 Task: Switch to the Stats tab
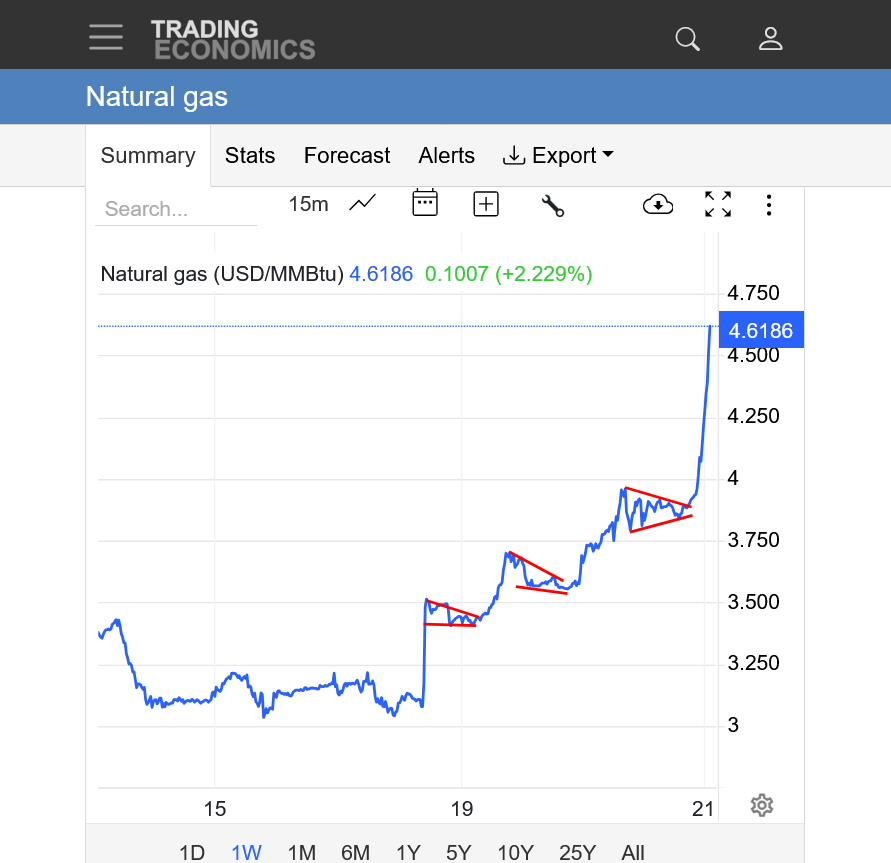click(250, 156)
